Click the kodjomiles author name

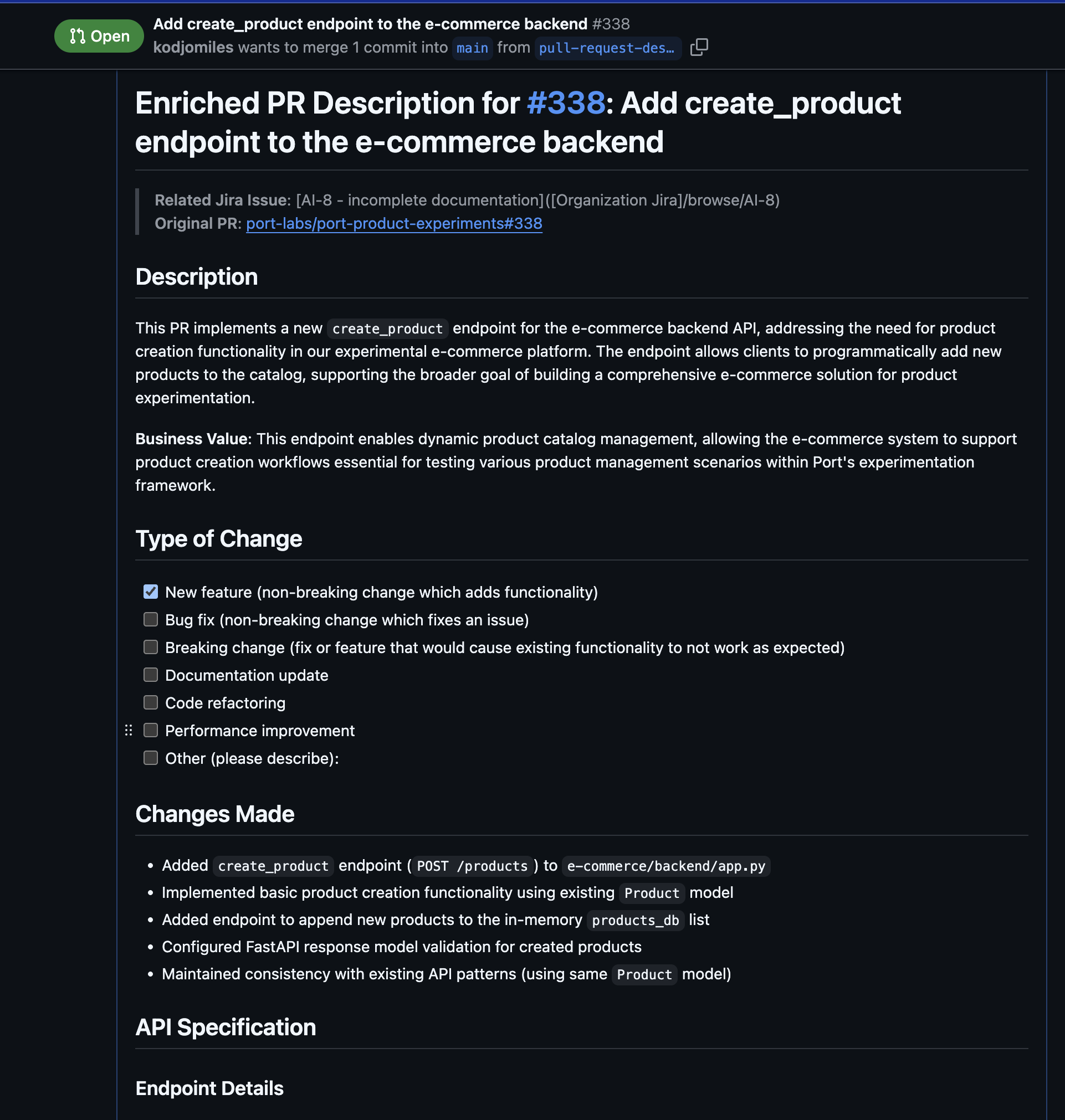[193, 48]
